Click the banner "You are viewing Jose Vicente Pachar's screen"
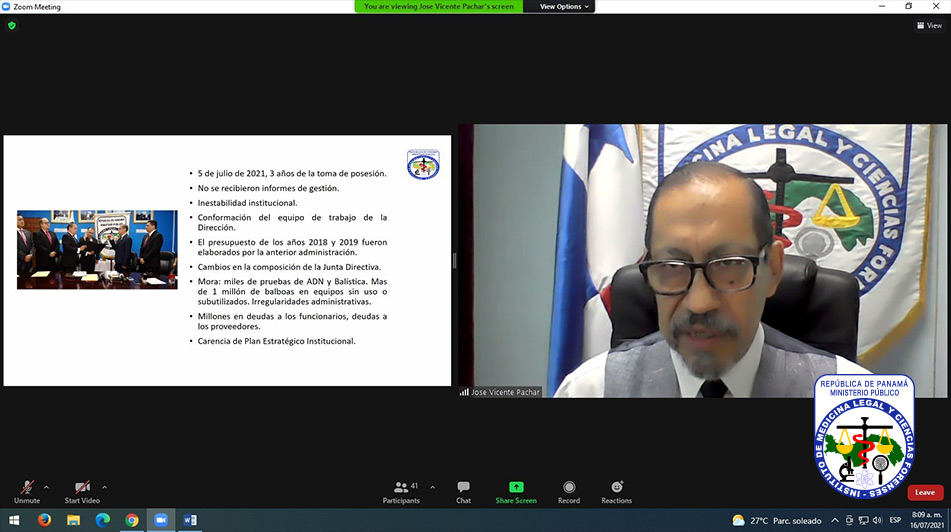 [x=439, y=7]
